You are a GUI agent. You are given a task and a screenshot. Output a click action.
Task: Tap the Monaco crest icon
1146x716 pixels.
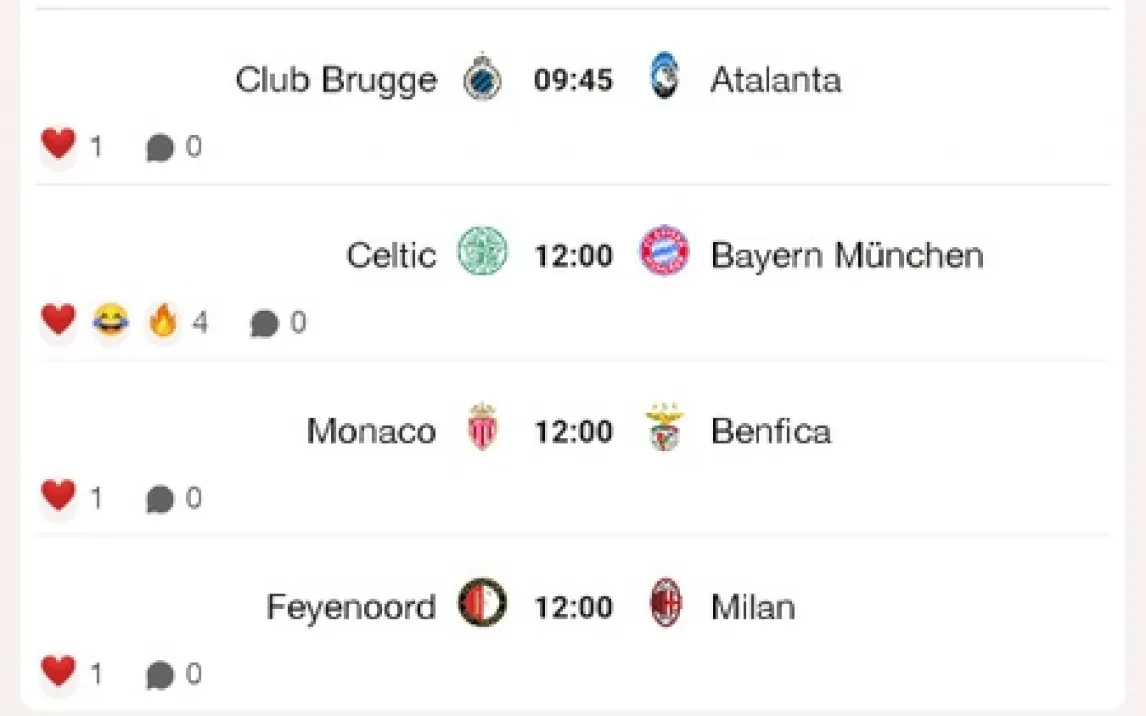tap(482, 427)
